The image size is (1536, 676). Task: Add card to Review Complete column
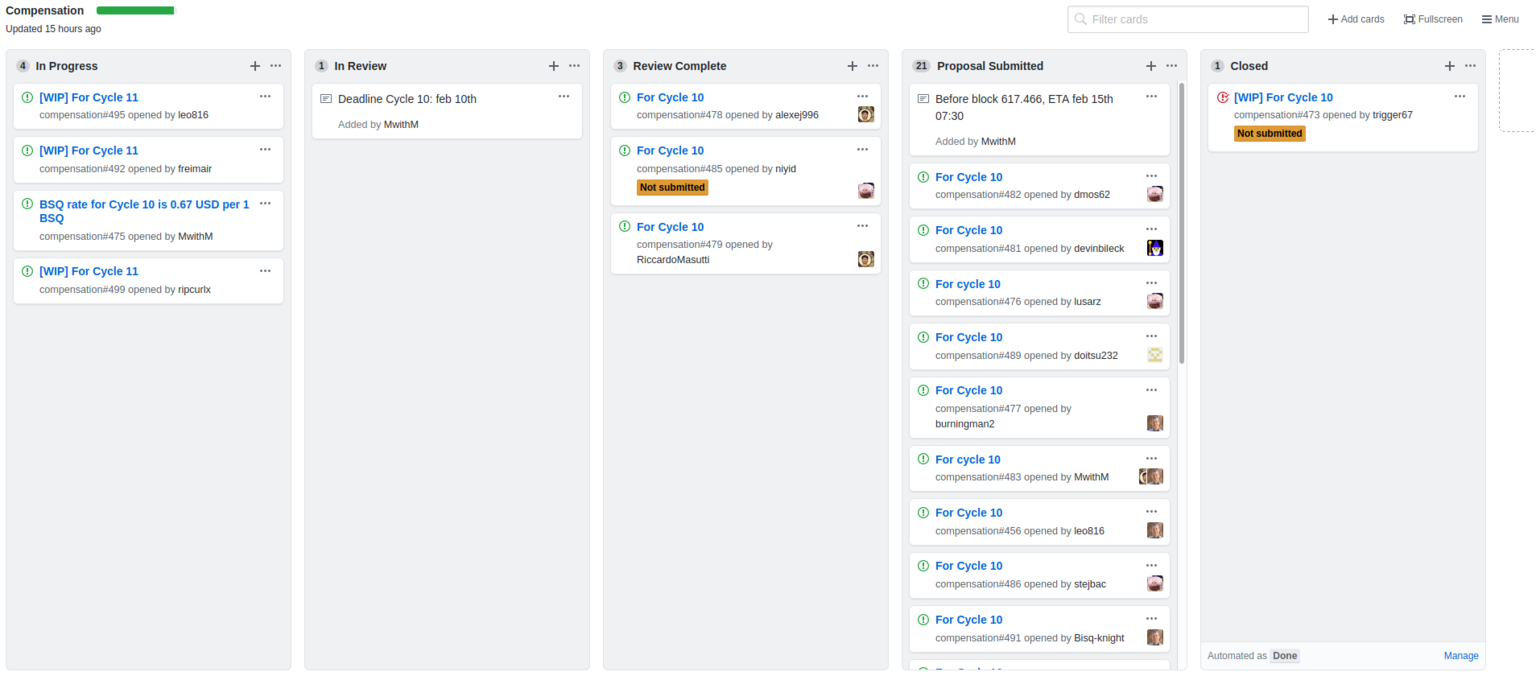pos(852,66)
